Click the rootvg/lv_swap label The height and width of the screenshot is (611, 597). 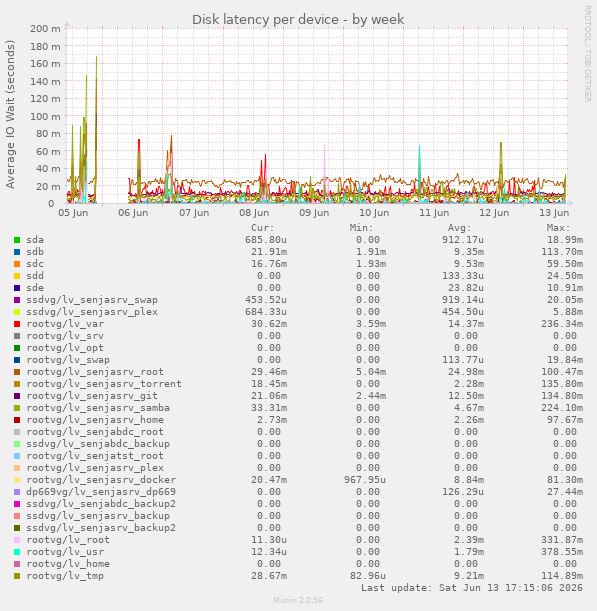point(68,360)
